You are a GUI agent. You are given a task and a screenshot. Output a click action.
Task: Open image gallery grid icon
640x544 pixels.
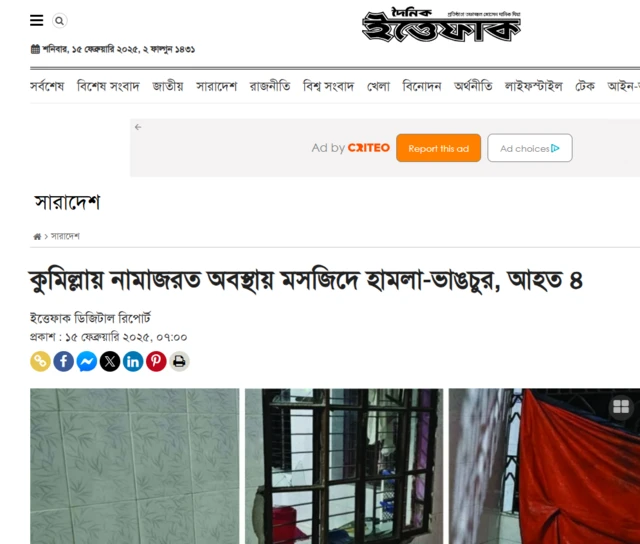pyautogui.click(x=621, y=406)
